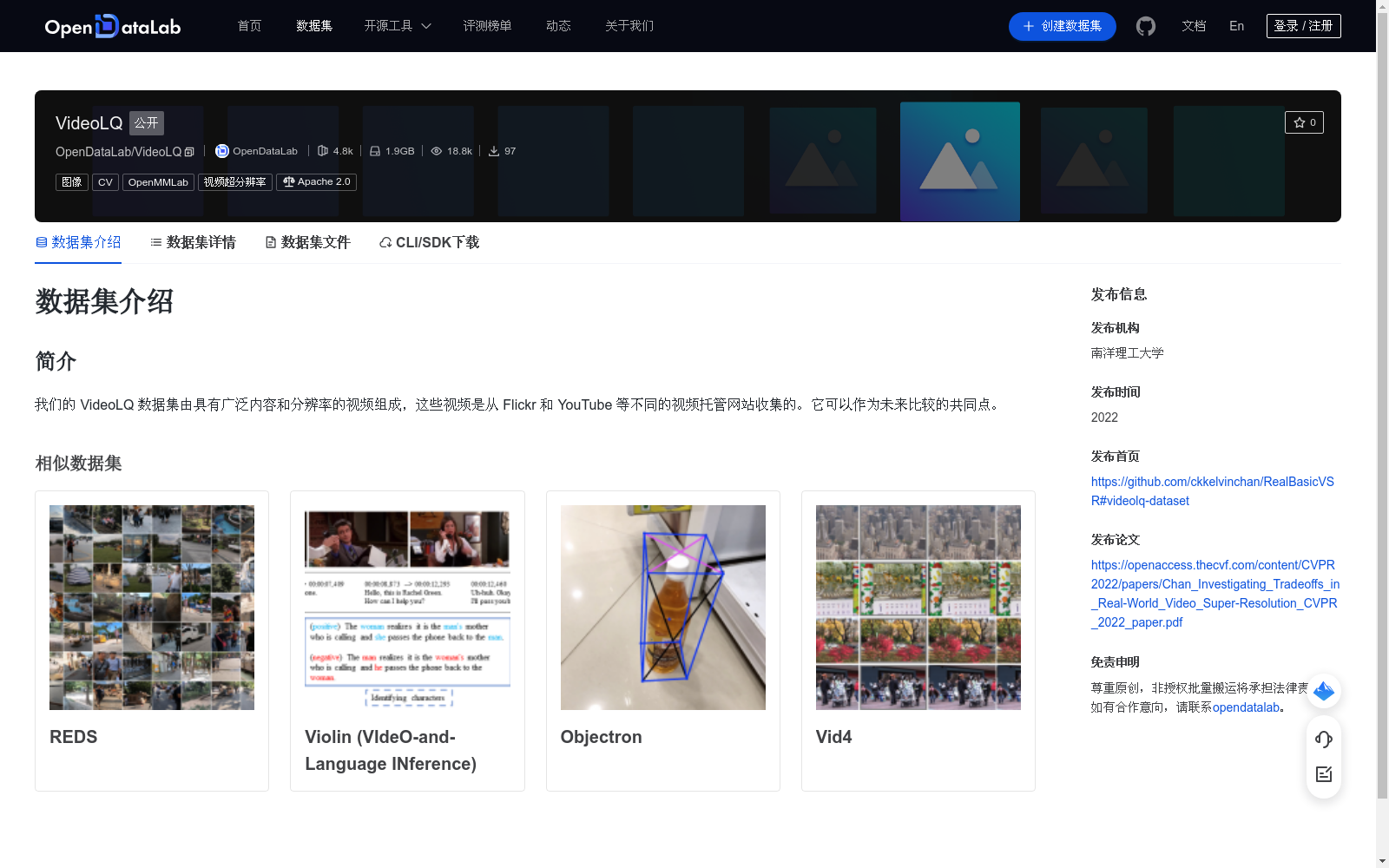Open the 文档 link
The height and width of the screenshot is (868, 1389).
pos(1194,26)
